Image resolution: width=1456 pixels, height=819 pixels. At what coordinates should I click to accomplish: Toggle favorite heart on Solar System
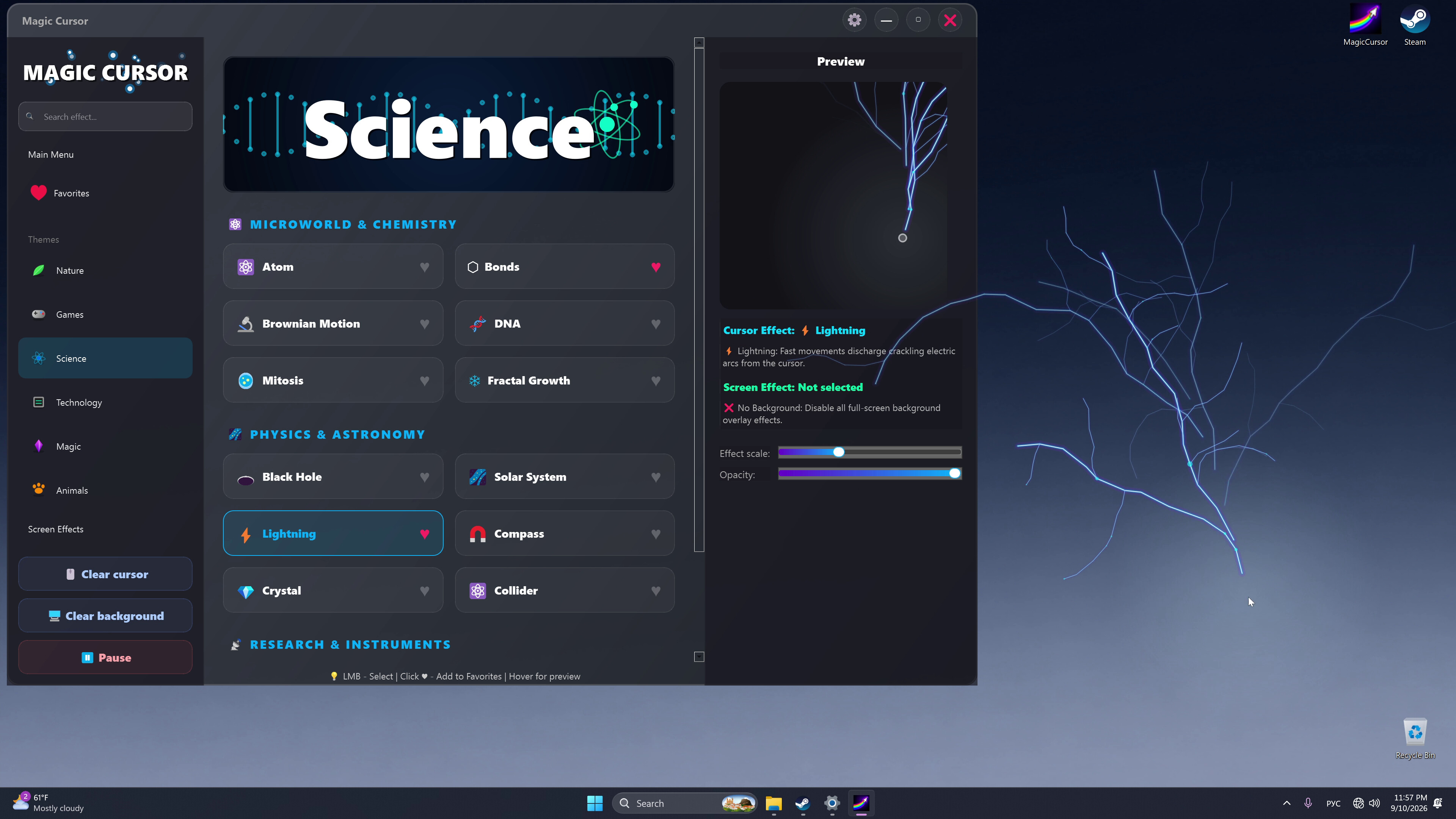[656, 477]
